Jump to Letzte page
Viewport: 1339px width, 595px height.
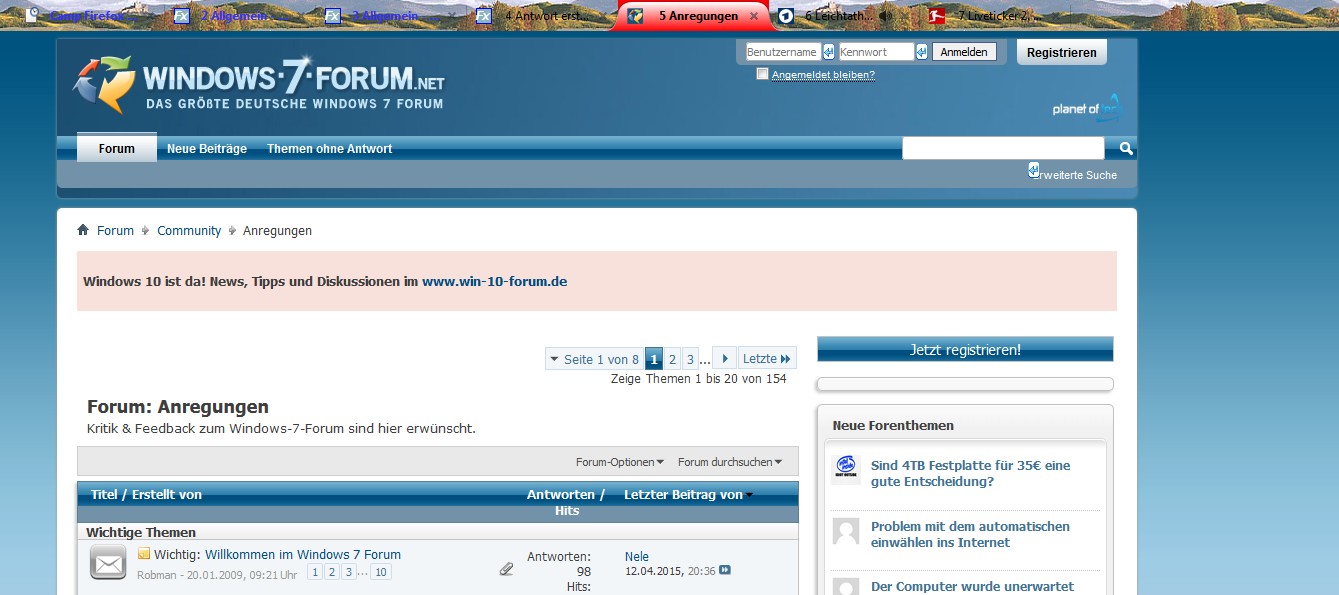(x=767, y=358)
